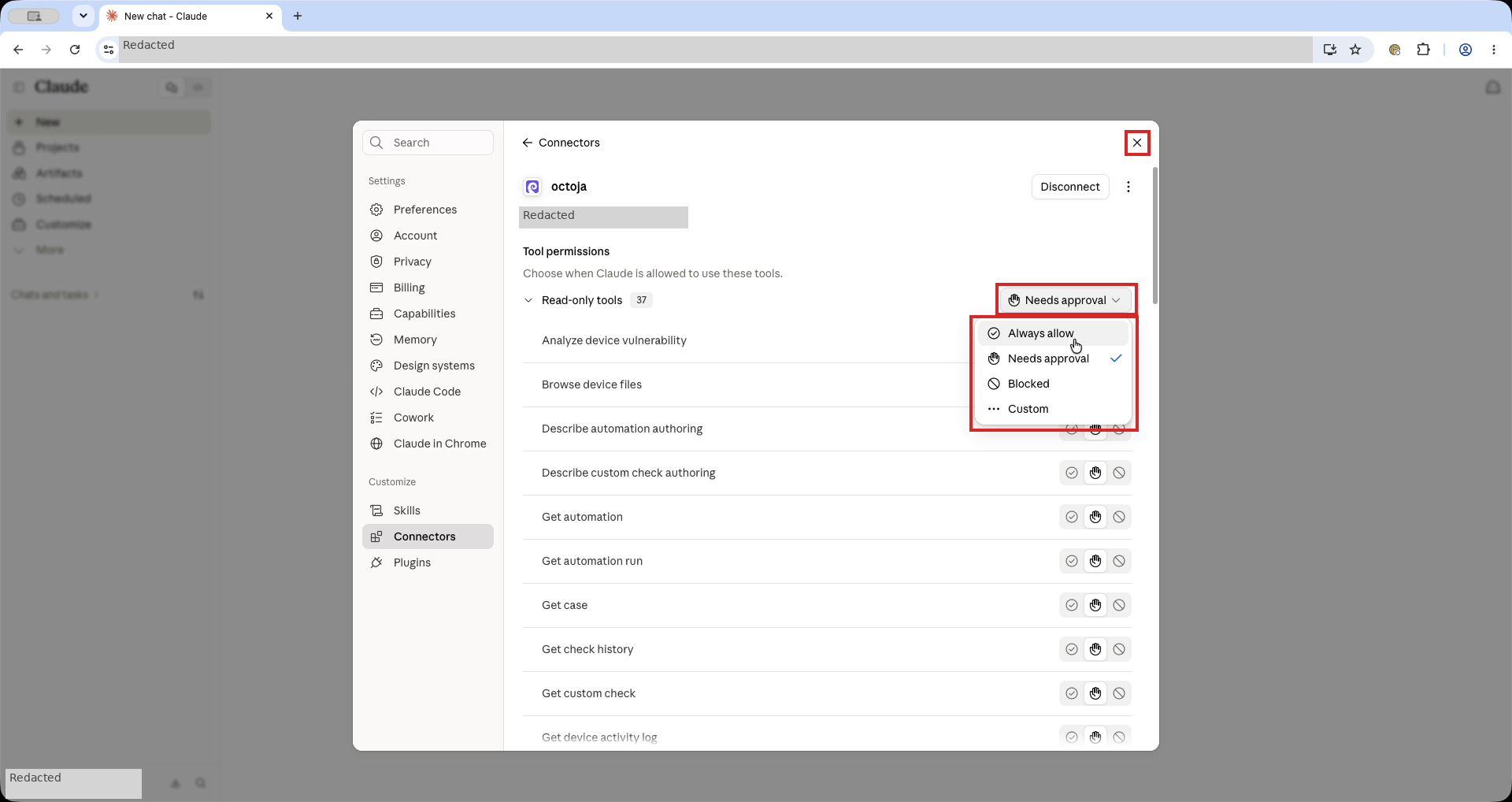The image size is (1512, 802).
Task: Choose Needs approval menu option
Action: 1053,358
